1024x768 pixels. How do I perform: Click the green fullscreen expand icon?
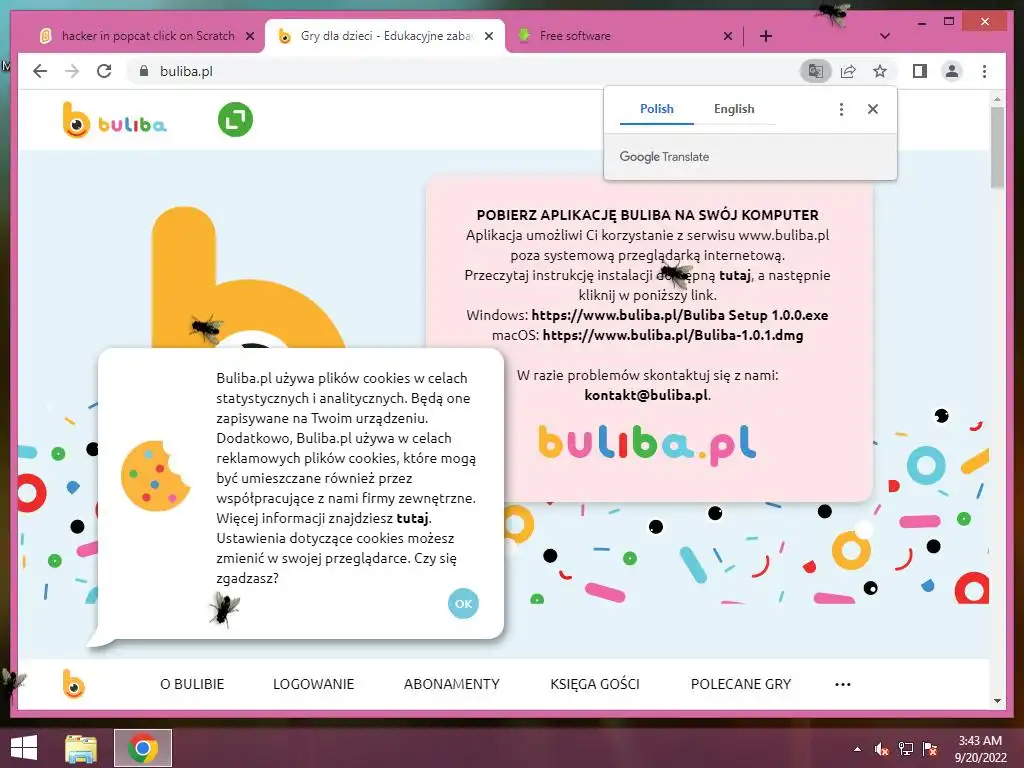click(235, 120)
